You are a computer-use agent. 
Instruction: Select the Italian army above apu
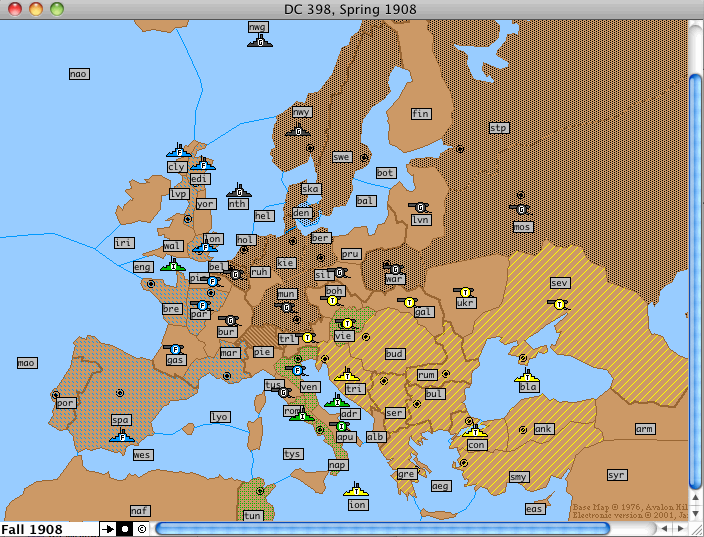coord(341,426)
